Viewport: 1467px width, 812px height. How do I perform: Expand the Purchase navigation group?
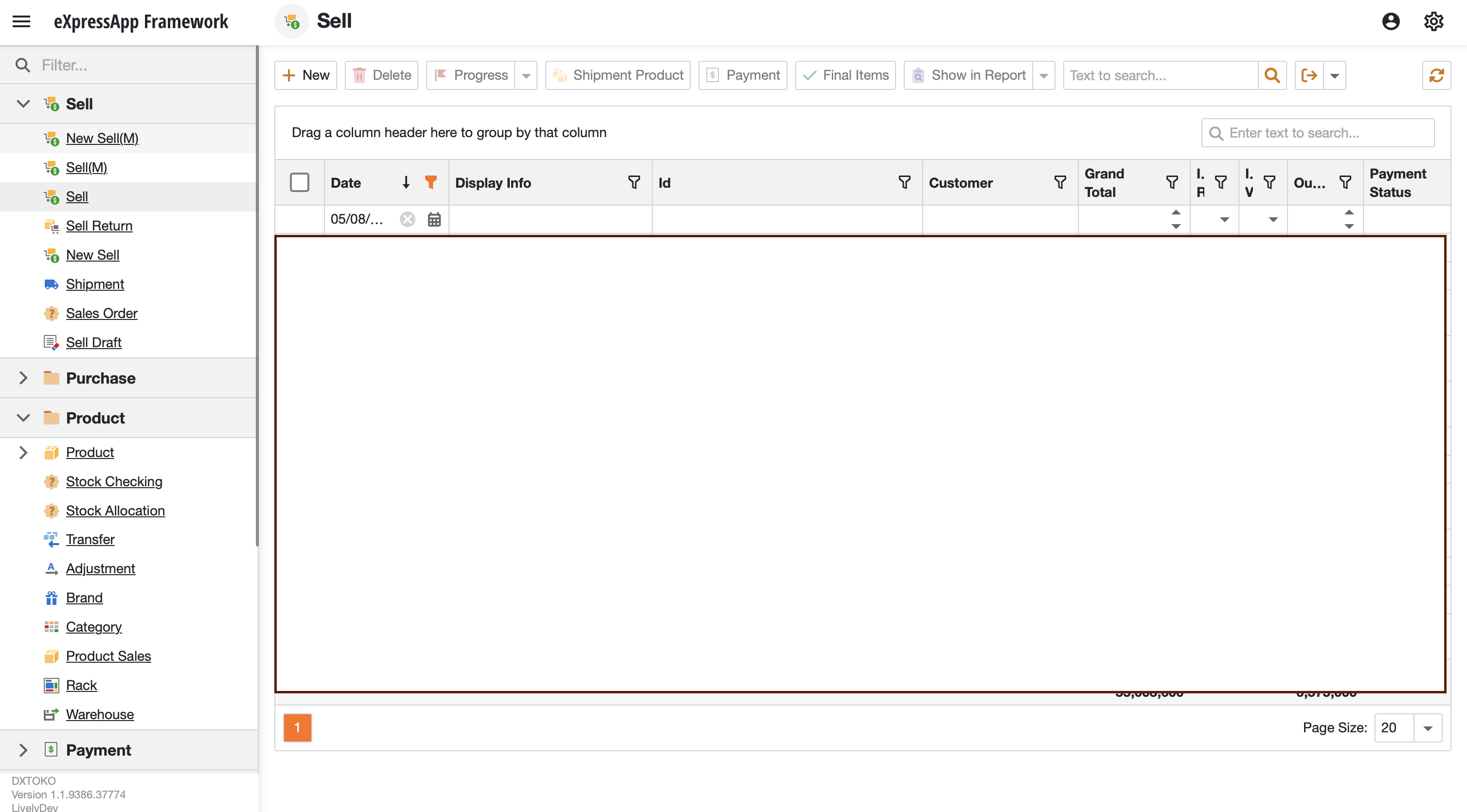[23, 378]
